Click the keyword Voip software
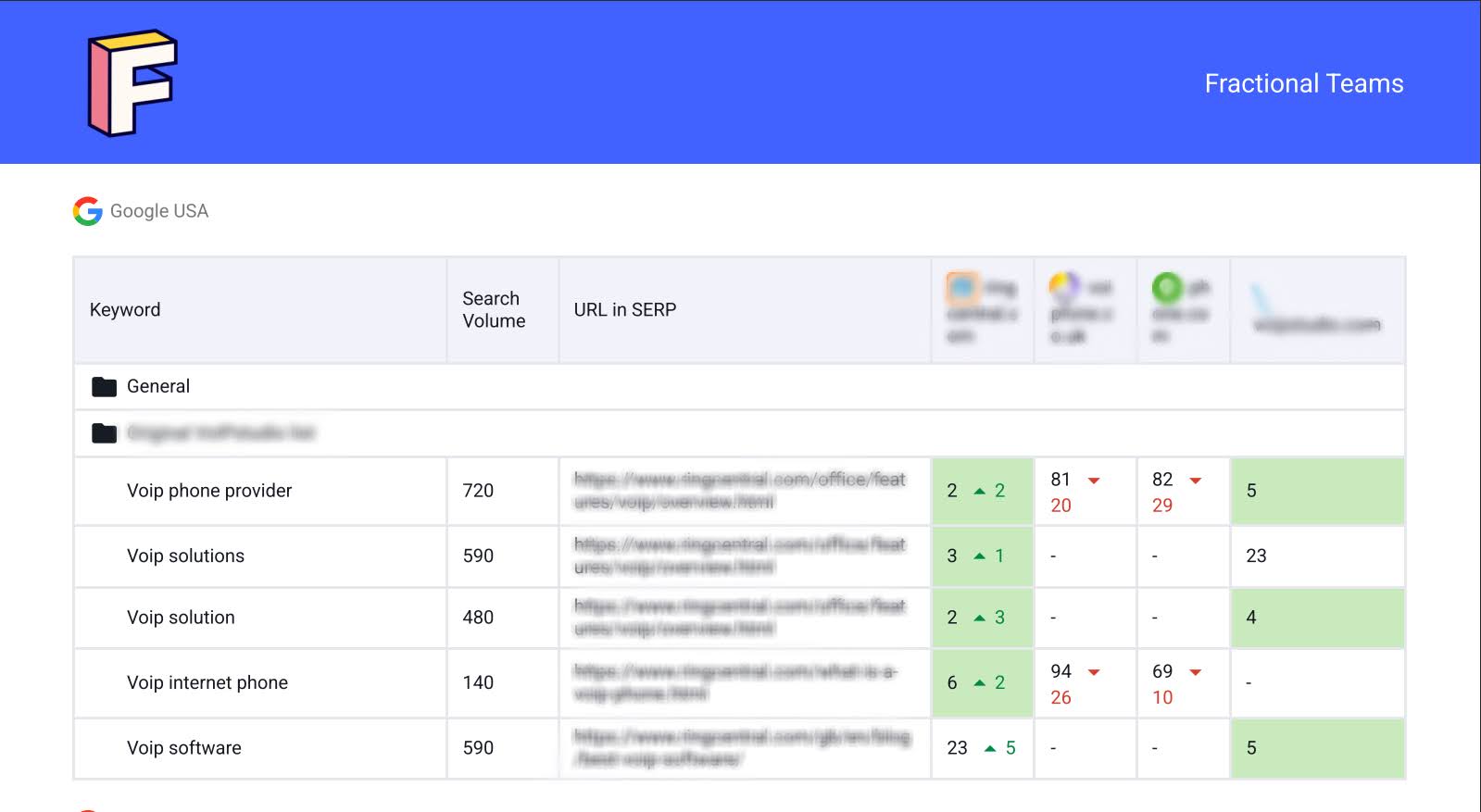The width and height of the screenshot is (1481, 812). [184, 748]
